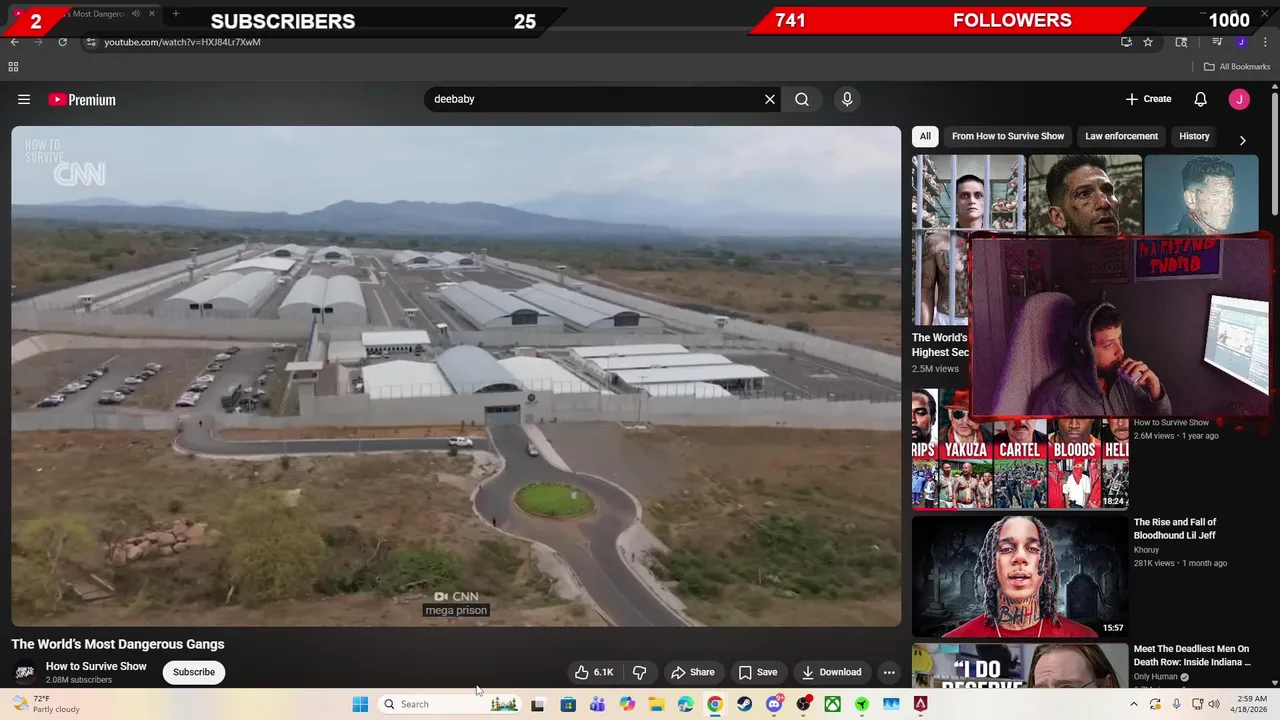Reload the page in the browser
The image size is (1280, 720).
pos(62,42)
